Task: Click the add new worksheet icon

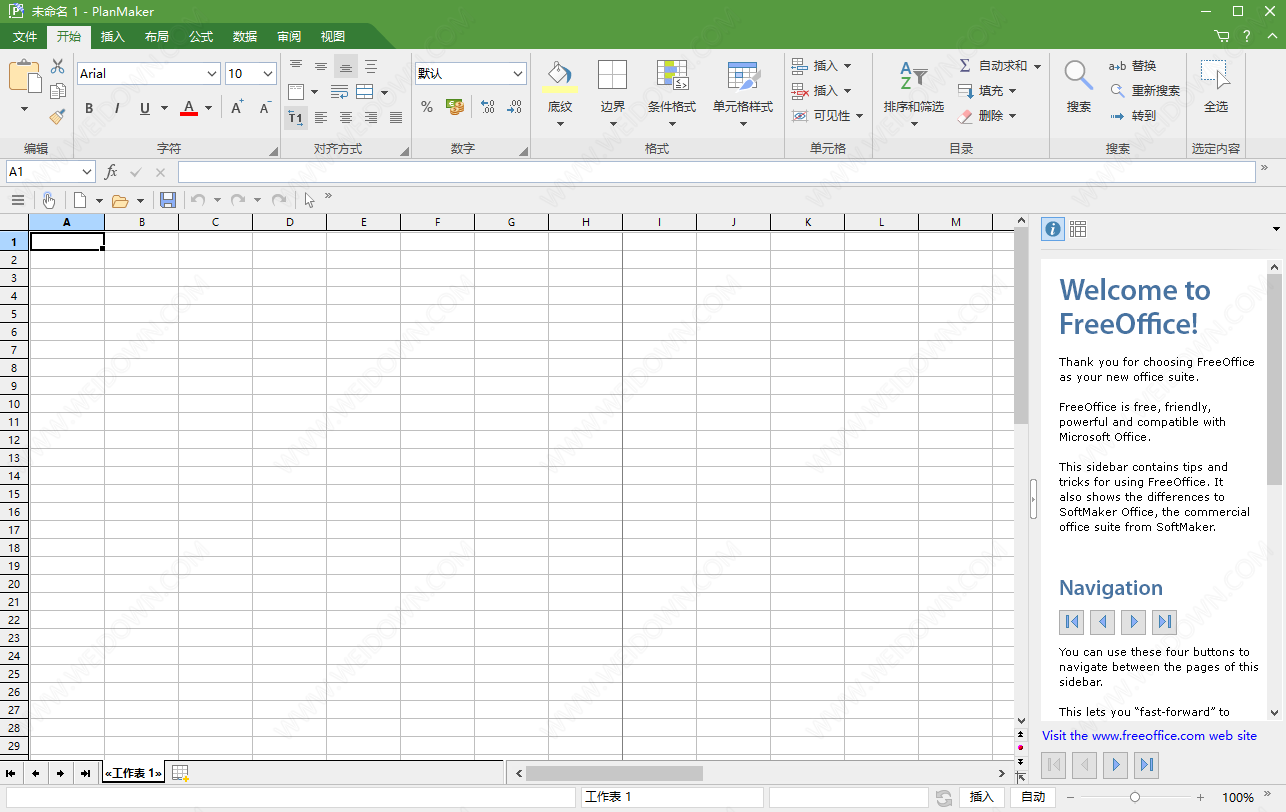Action: pos(180,773)
